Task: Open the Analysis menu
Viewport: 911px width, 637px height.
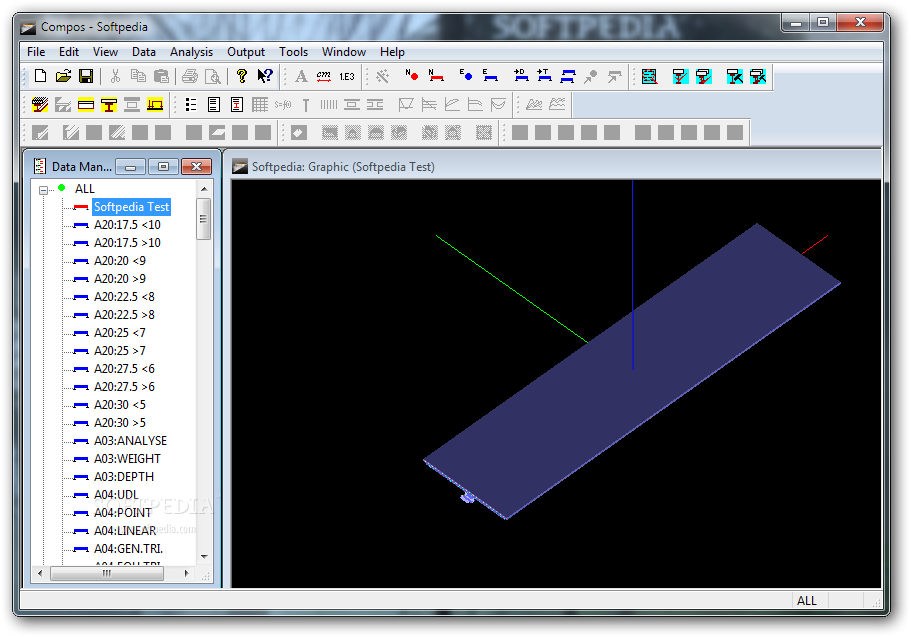Action: (x=191, y=52)
